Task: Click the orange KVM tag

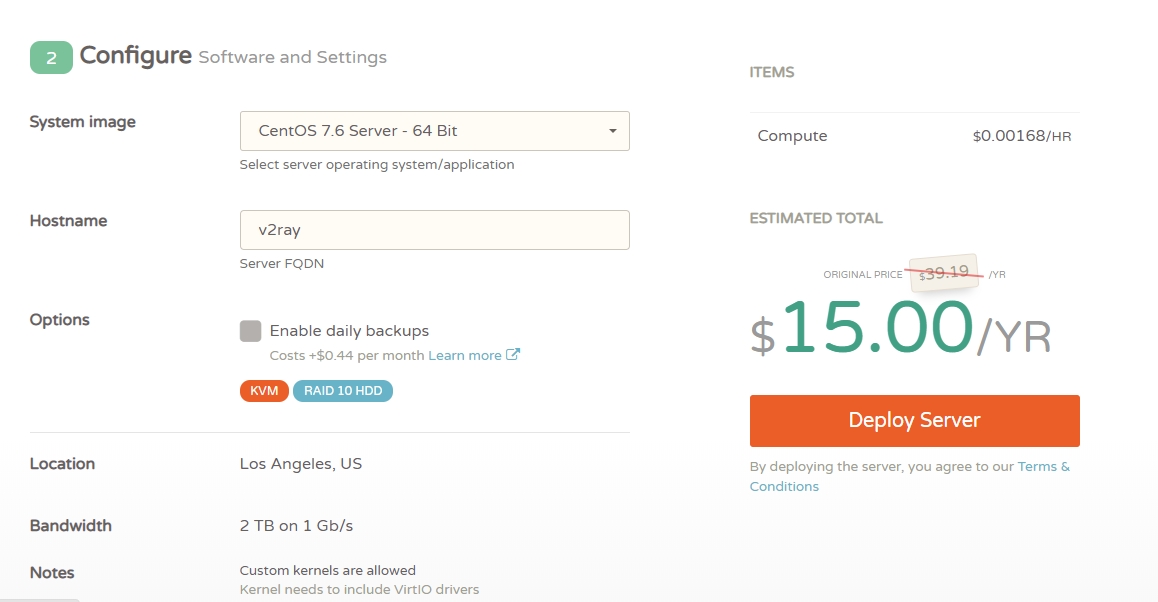Action: point(264,391)
